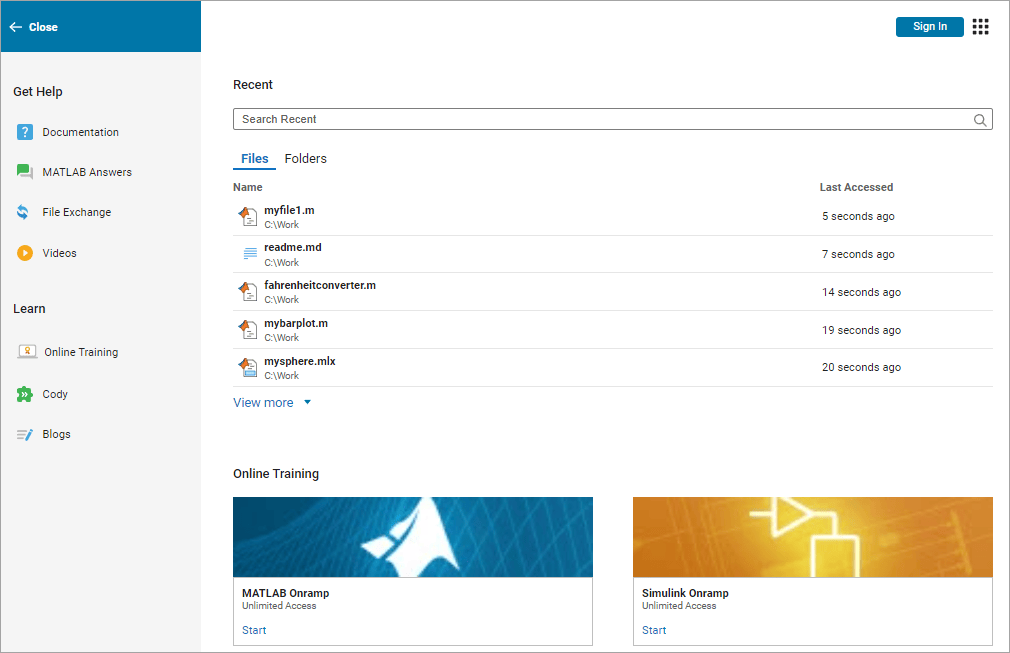Open recent file readme.md
The width and height of the screenshot is (1010, 653).
292,247
